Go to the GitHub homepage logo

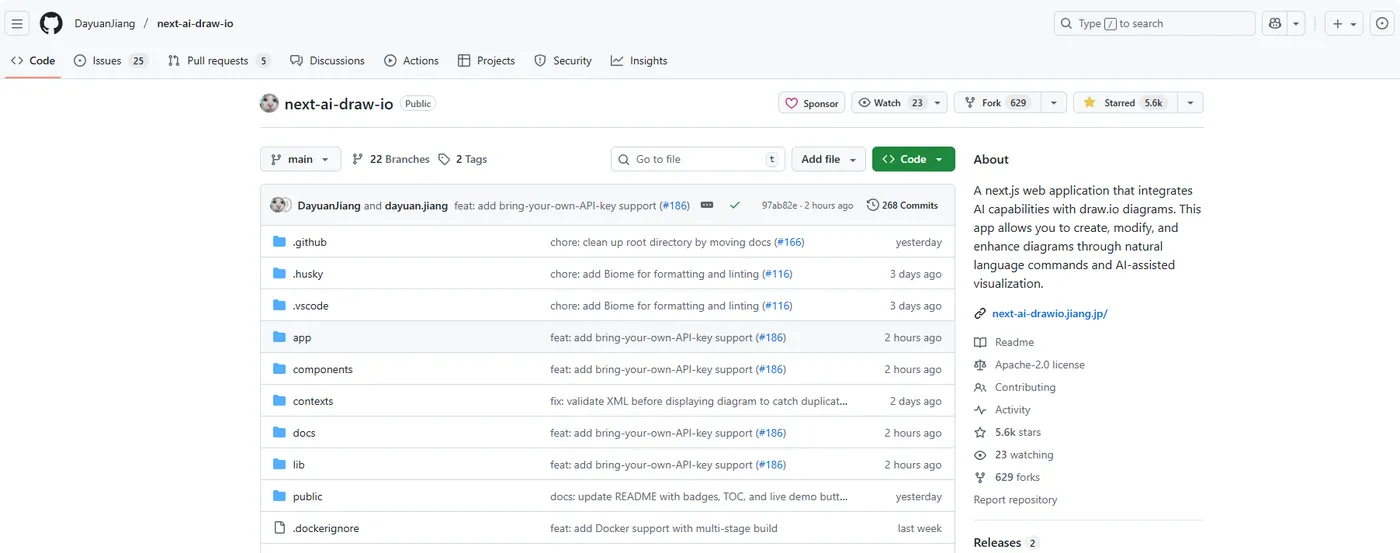pyautogui.click(x=51, y=24)
